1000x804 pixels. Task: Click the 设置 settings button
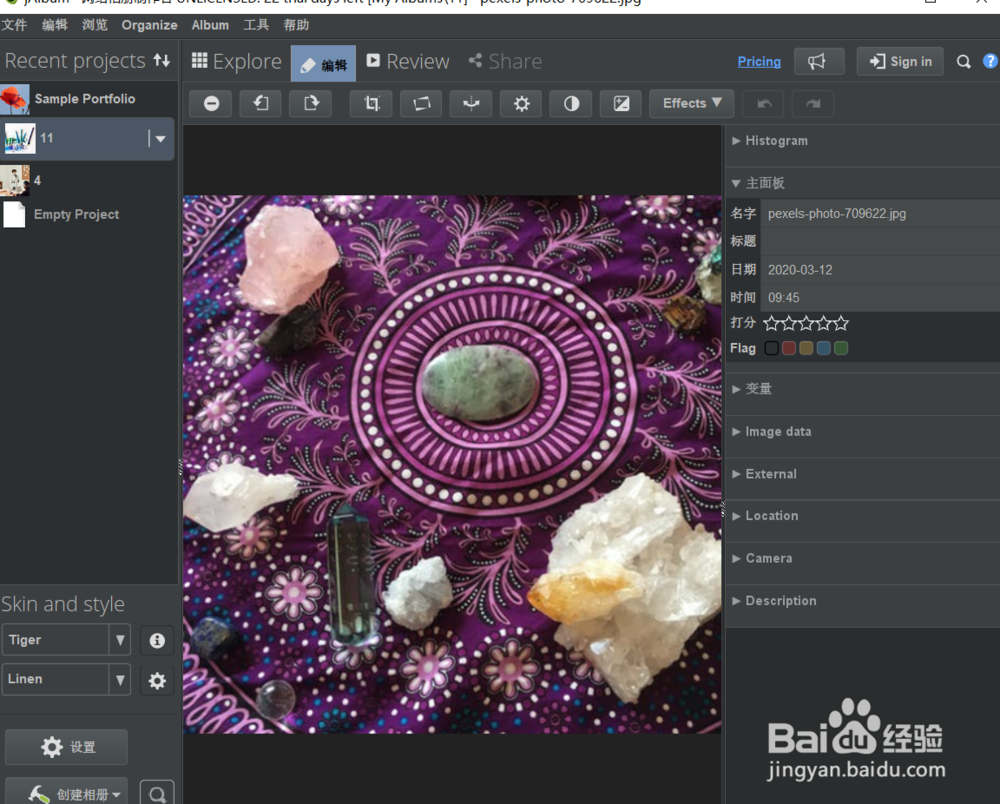tap(66, 747)
